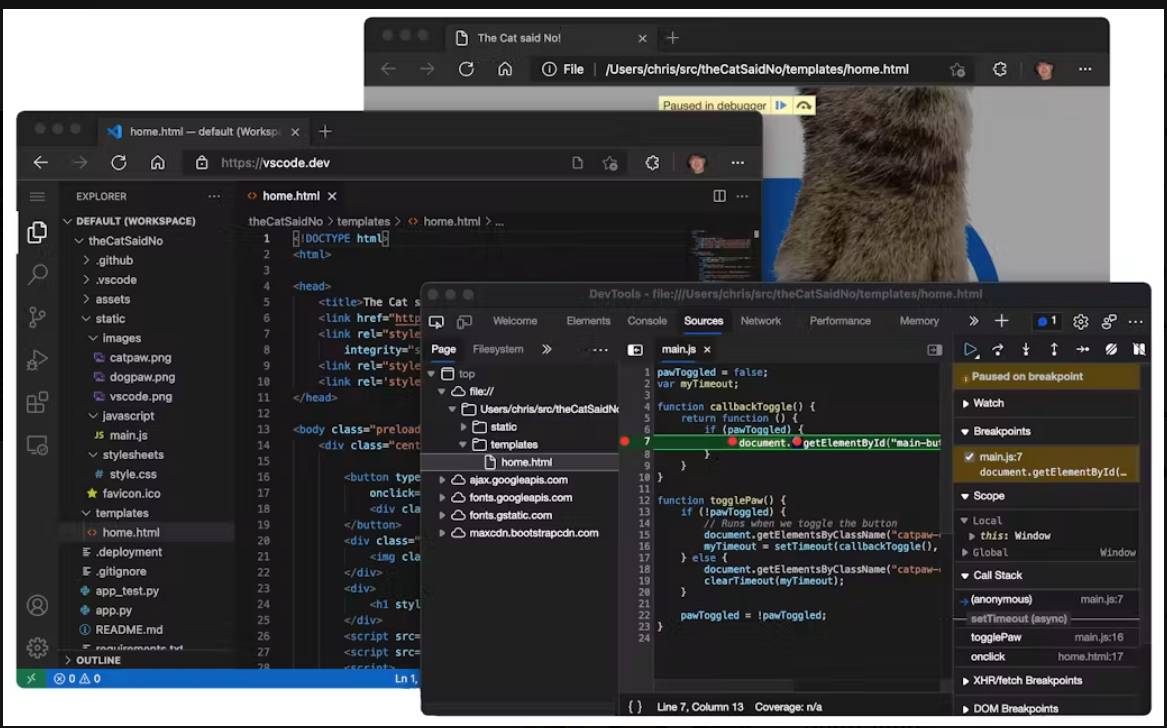
Task: Toggle pause on exceptions icon in DevTools
Action: click(x=1139, y=349)
